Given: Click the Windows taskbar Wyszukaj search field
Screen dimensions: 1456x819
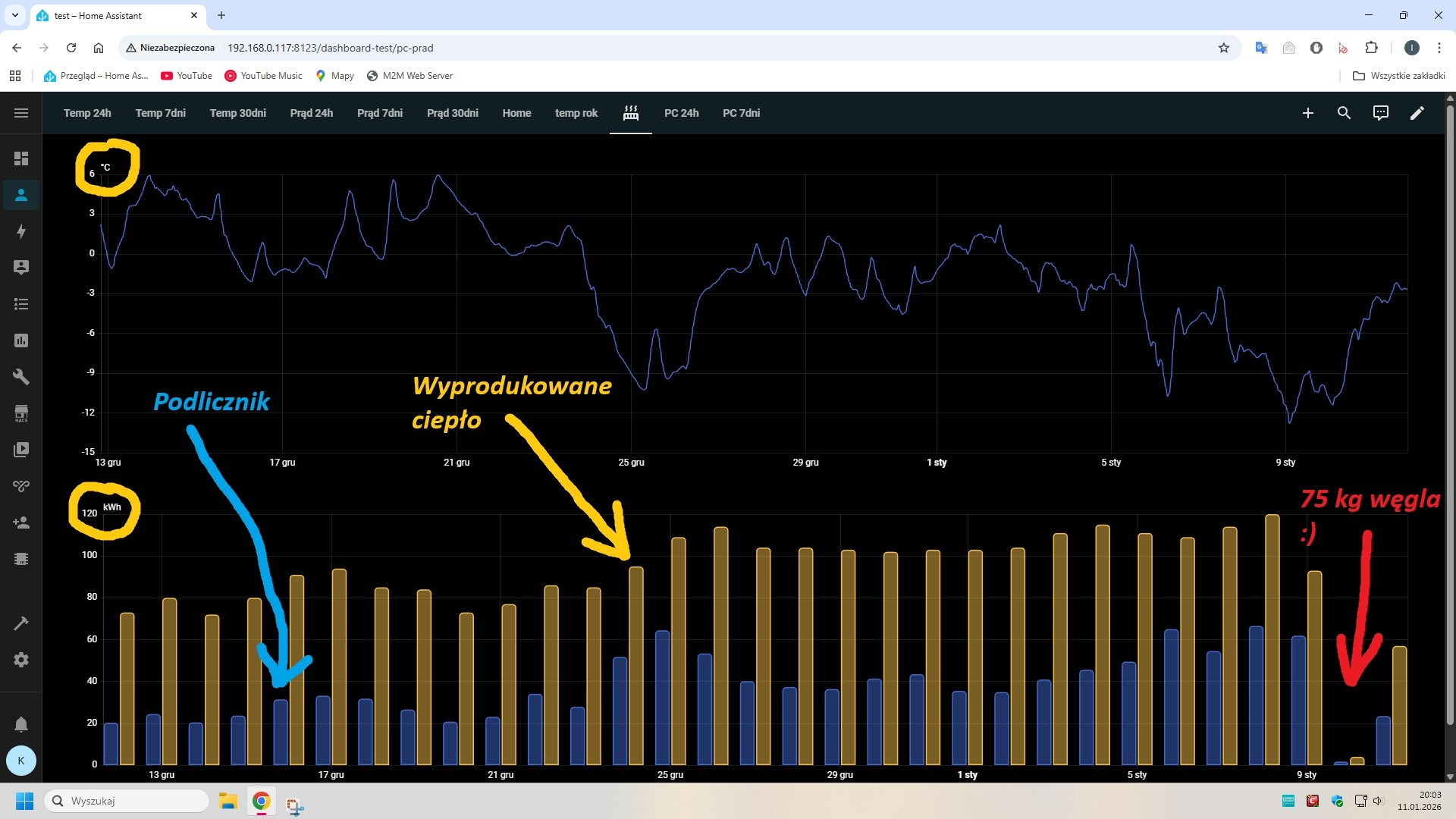Looking at the screenshot, I should pyautogui.click(x=129, y=801).
